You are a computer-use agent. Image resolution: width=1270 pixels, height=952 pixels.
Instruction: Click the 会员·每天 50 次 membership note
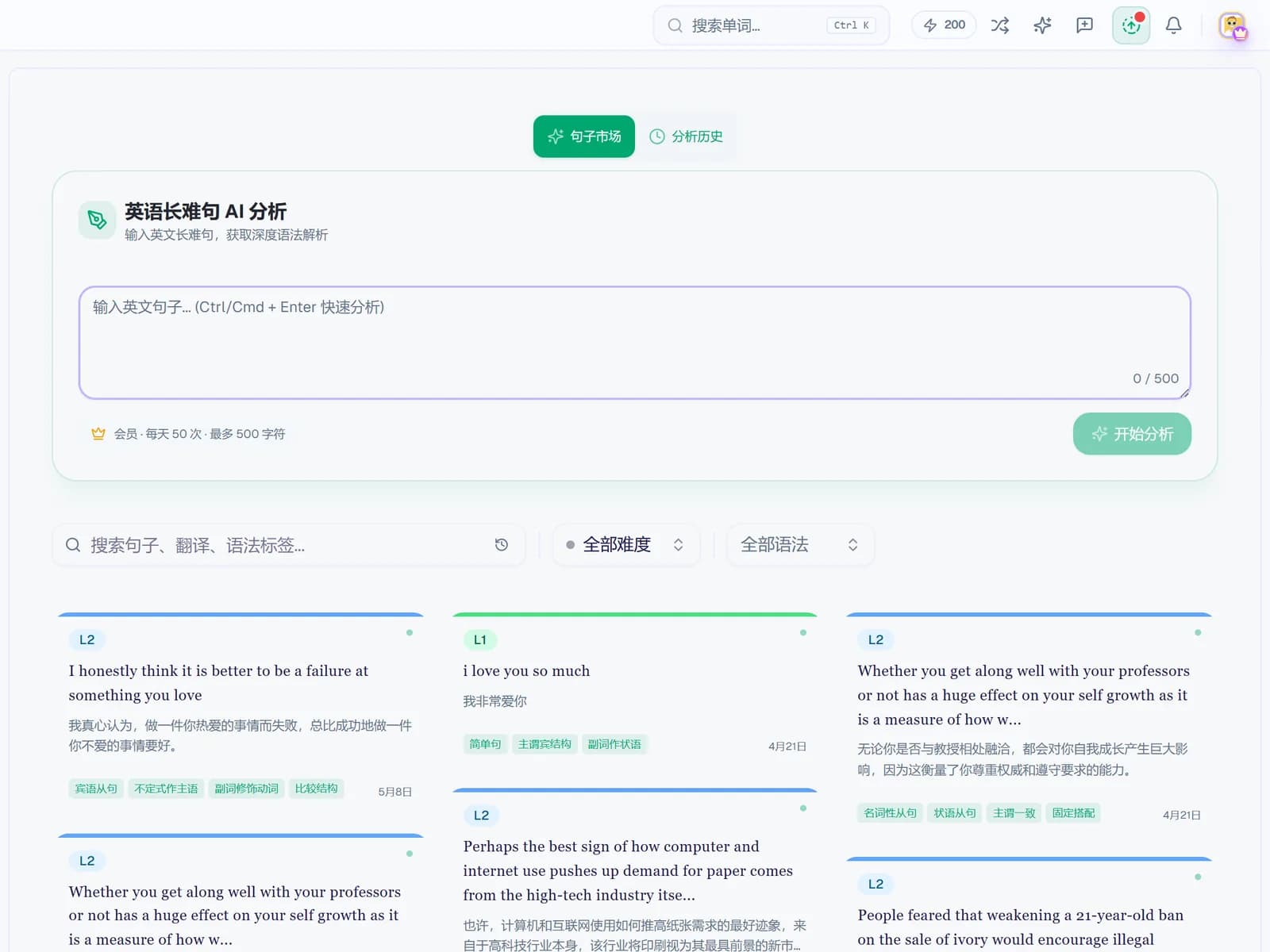tap(199, 434)
